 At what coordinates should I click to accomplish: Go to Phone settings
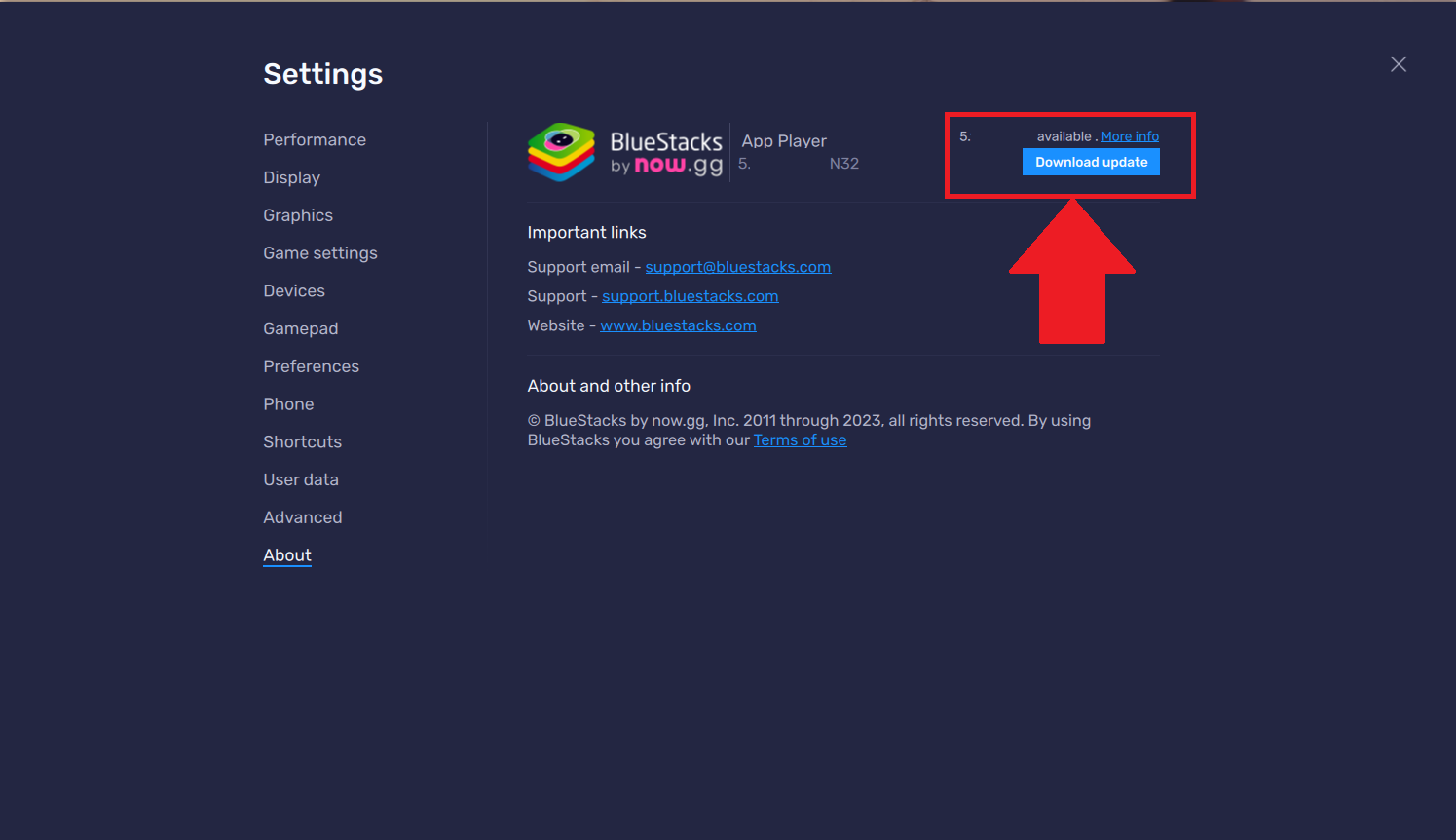tap(288, 403)
